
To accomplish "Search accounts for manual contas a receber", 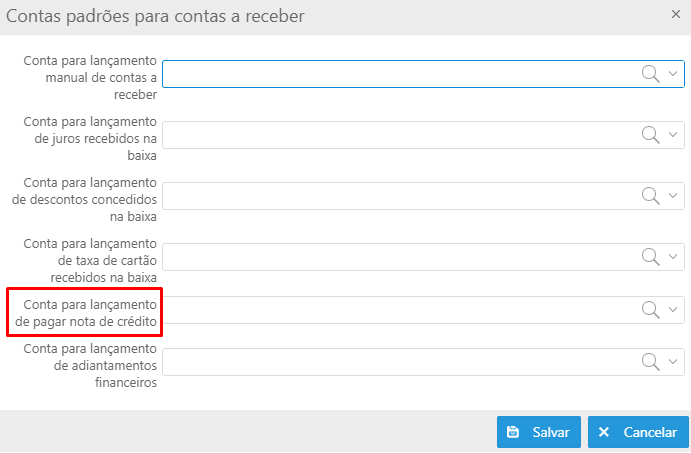I will tap(650, 74).
